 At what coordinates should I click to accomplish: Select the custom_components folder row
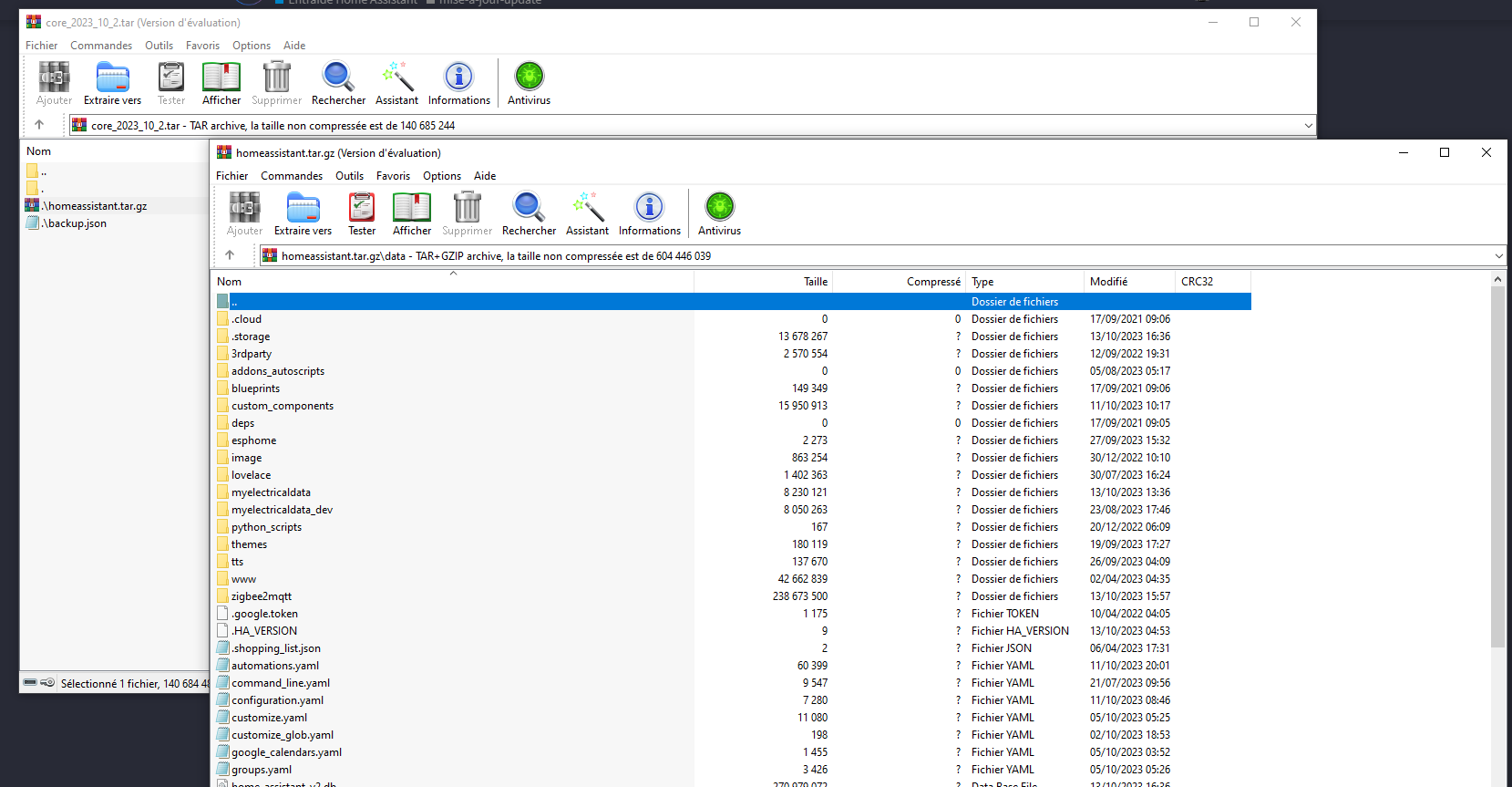tap(733, 406)
